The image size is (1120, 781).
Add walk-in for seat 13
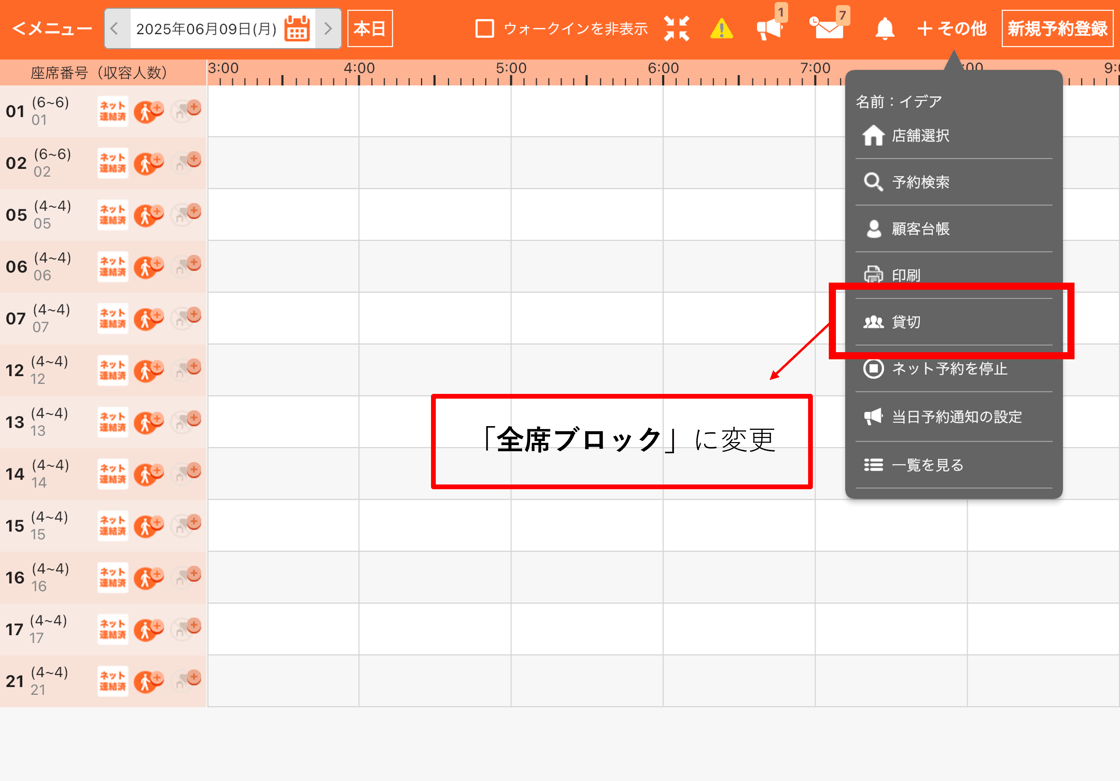[149, 422]
